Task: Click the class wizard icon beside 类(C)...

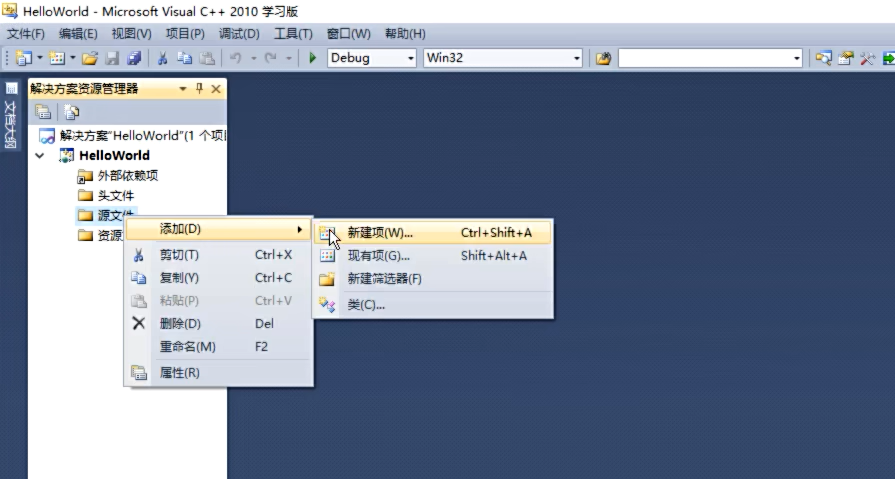Action: (x=327, y=304)
